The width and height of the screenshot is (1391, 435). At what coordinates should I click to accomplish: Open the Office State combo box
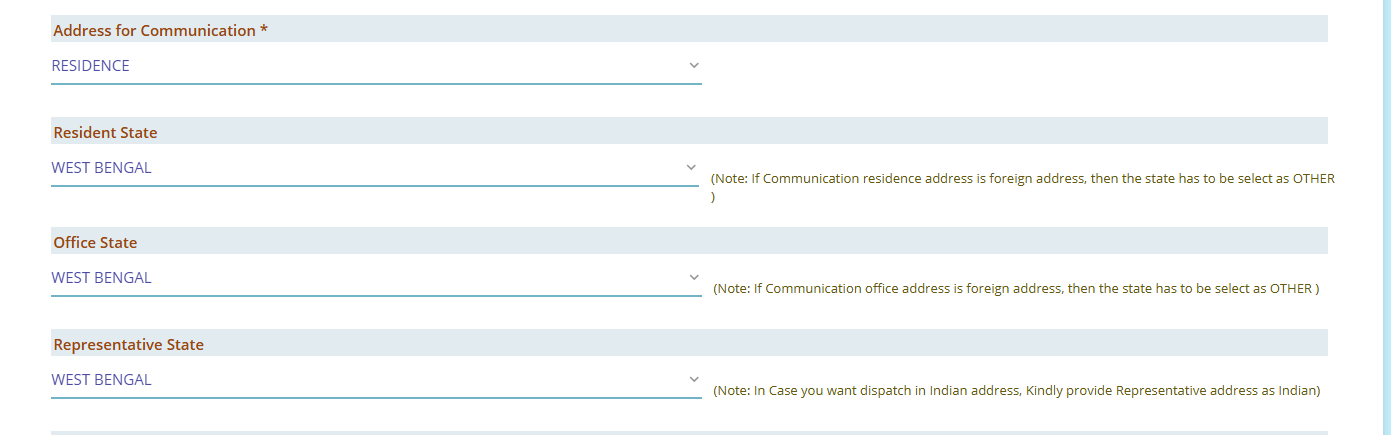pos(376,278)
